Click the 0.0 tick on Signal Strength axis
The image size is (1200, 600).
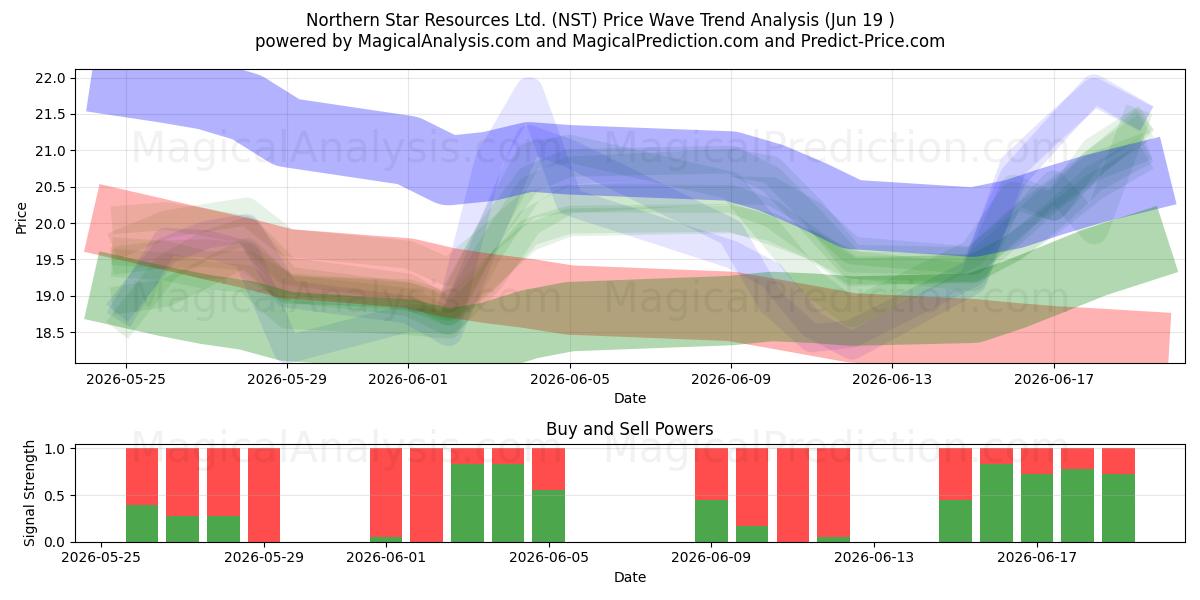click(x=56, y=542)
